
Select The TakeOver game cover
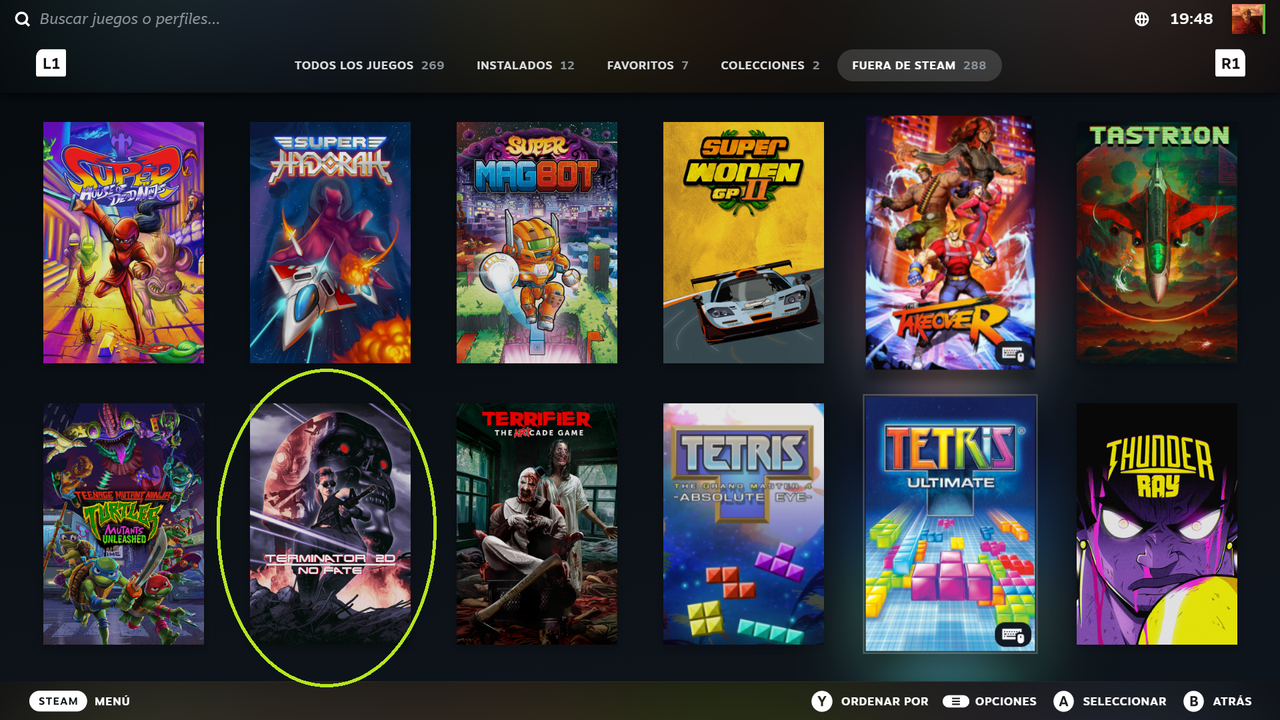(x=950, y=243)
